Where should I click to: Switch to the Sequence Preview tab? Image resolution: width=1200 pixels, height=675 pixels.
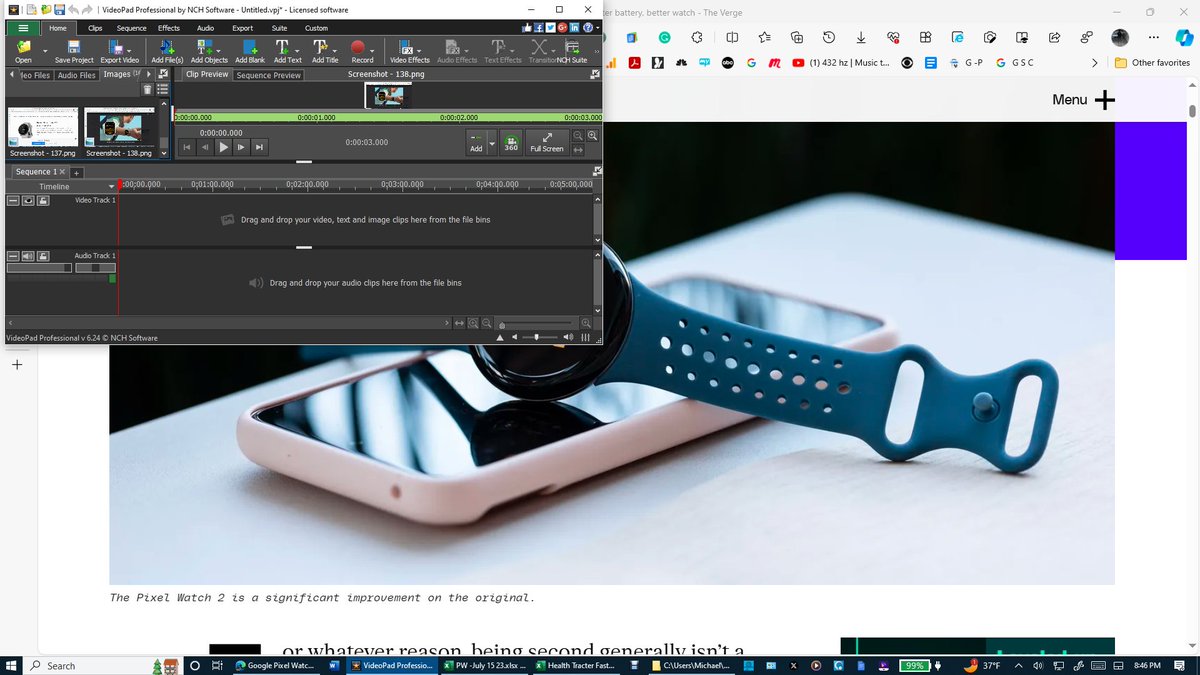[x=268, y=75]
